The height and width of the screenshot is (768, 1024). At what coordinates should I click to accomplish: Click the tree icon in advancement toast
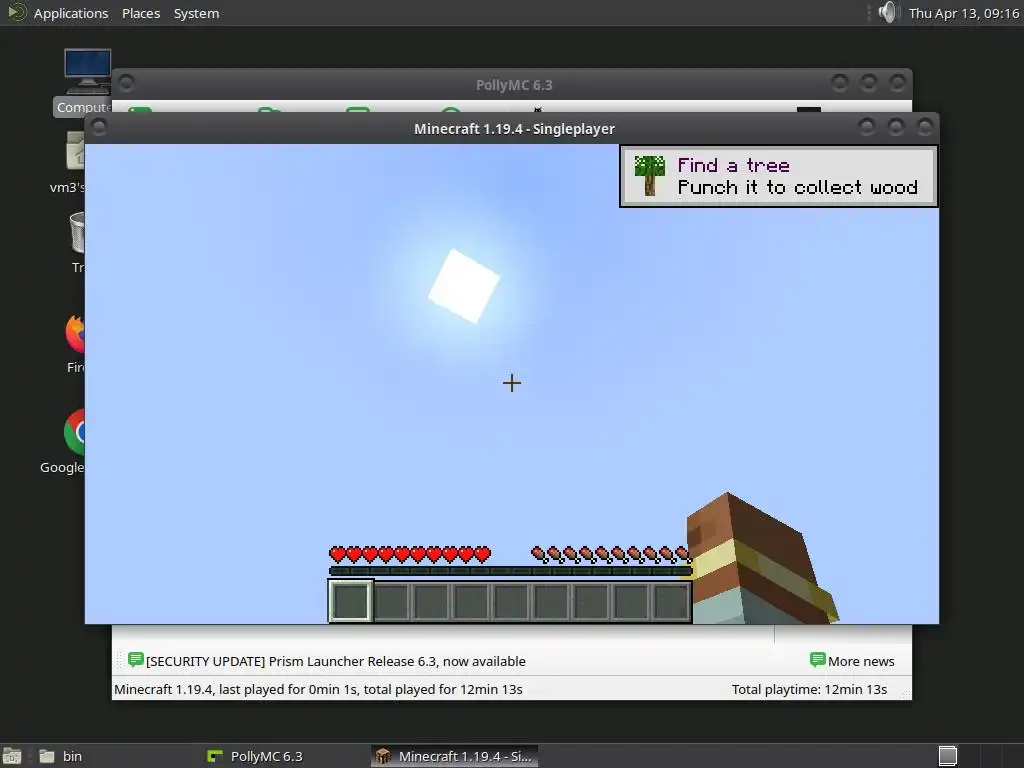pos(649,176)
